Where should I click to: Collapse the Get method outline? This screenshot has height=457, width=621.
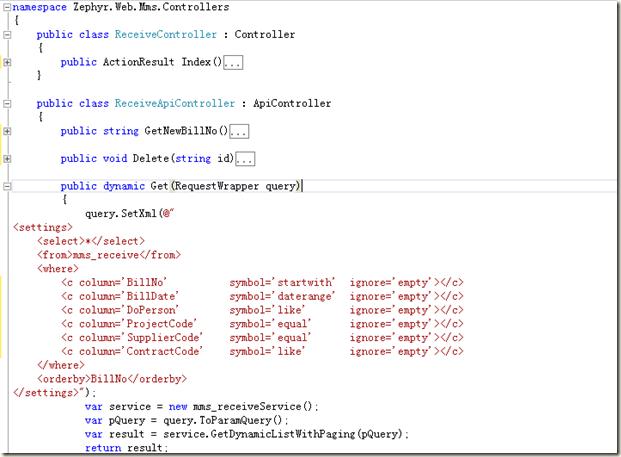8,186
